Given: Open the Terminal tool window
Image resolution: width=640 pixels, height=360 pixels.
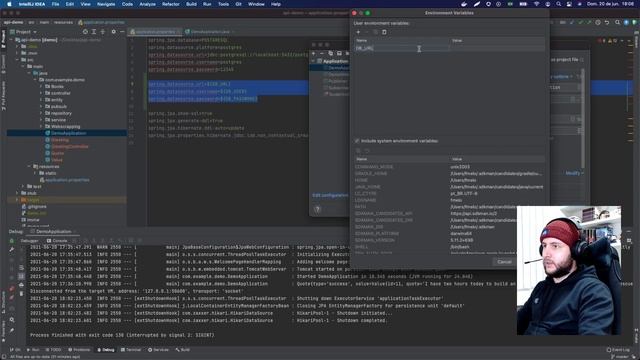Looking at the screenshot, I should point(131,350).
